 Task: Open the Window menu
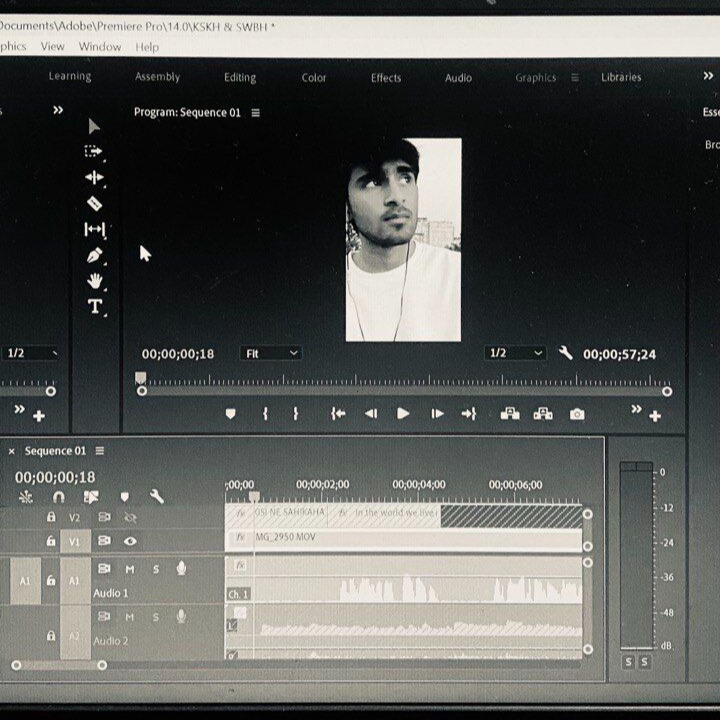[x=100, y=47]
